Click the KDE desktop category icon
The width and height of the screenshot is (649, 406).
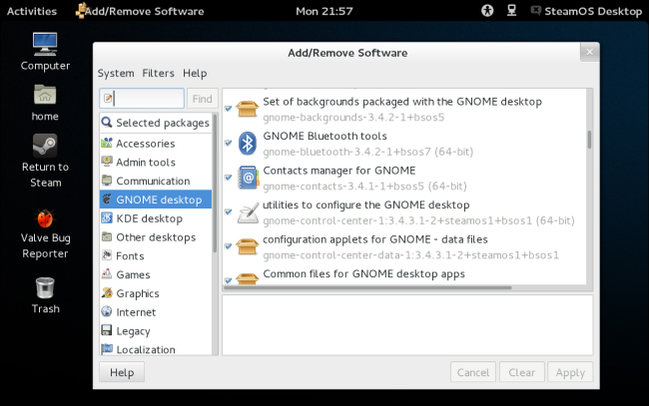tap(107, 219)
